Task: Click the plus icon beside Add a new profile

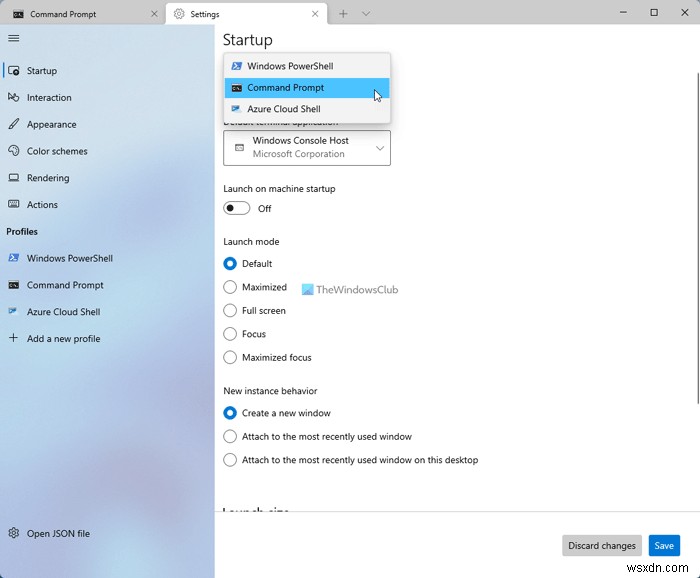Action: click(x=13, y=338)
